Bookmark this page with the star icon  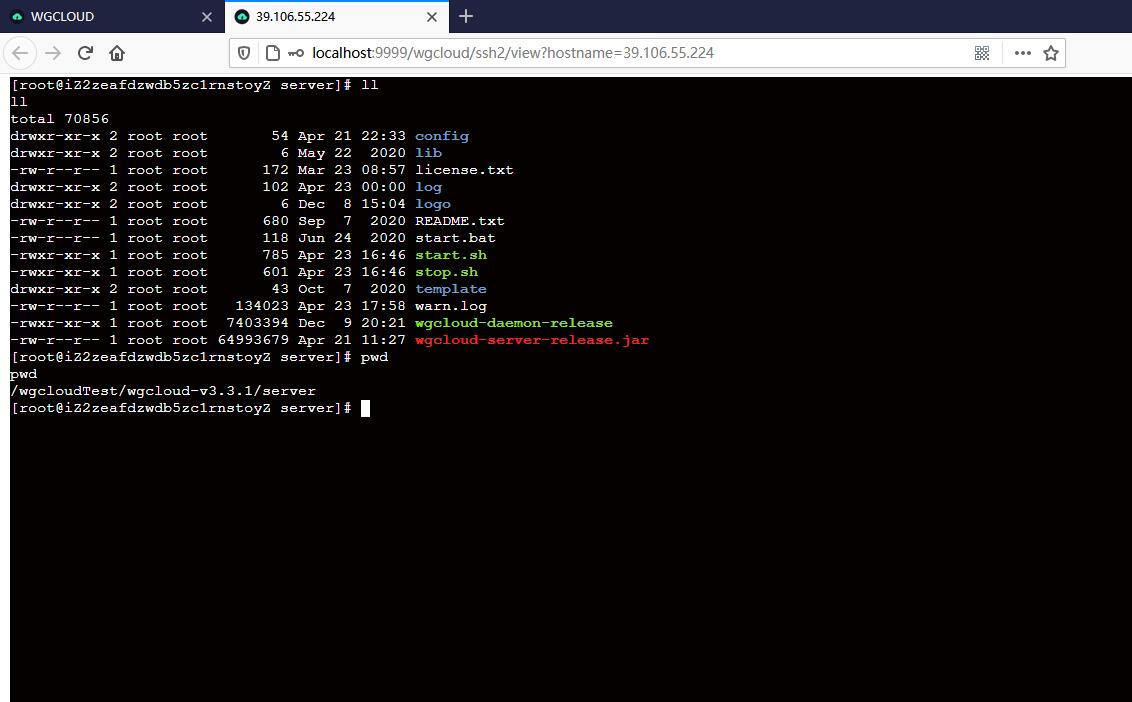click(x=1051, y=53)
